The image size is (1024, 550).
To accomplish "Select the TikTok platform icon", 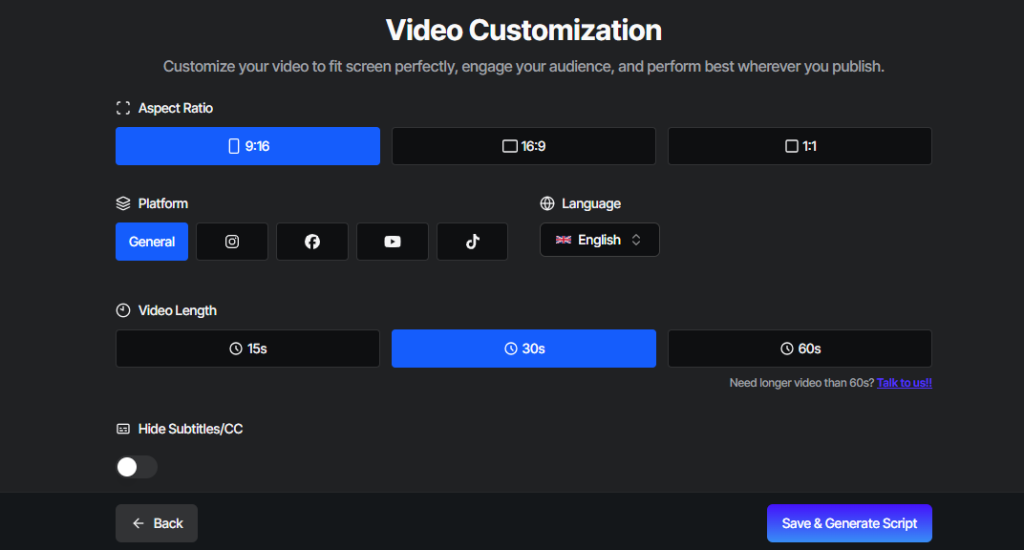I will (x=472, y=242).
